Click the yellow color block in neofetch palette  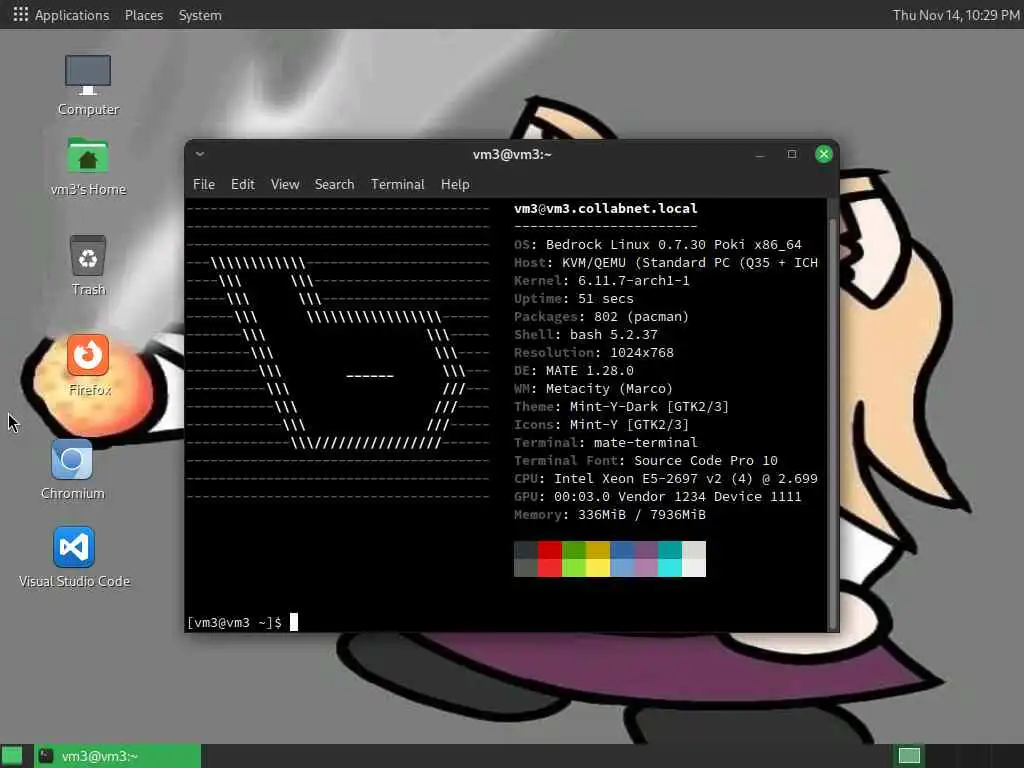tap(598, 559)
